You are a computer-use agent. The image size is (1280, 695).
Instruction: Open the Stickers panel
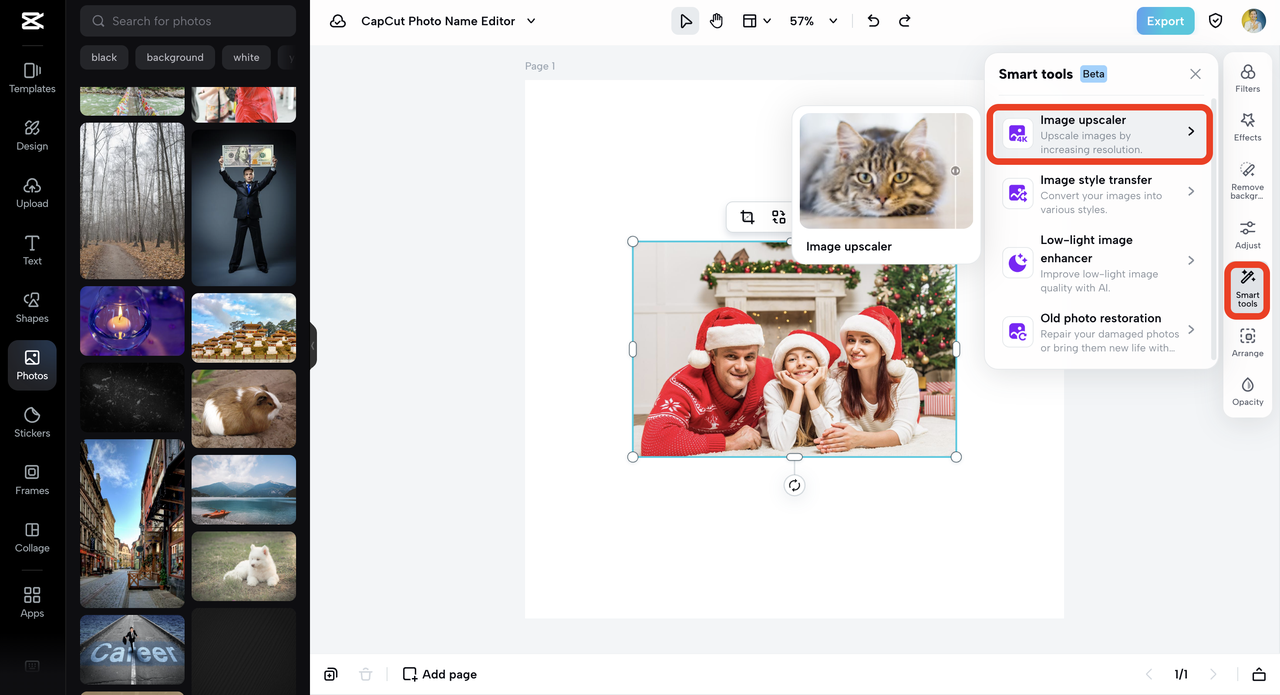(32, 422)
